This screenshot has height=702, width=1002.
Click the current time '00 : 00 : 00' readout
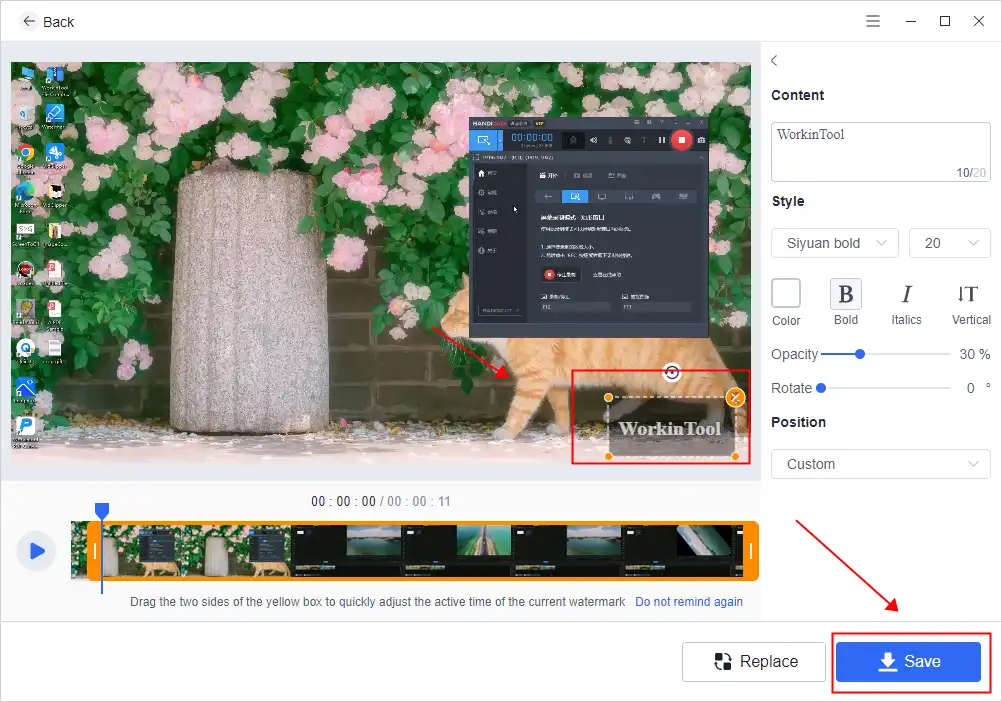click(343, 501)
